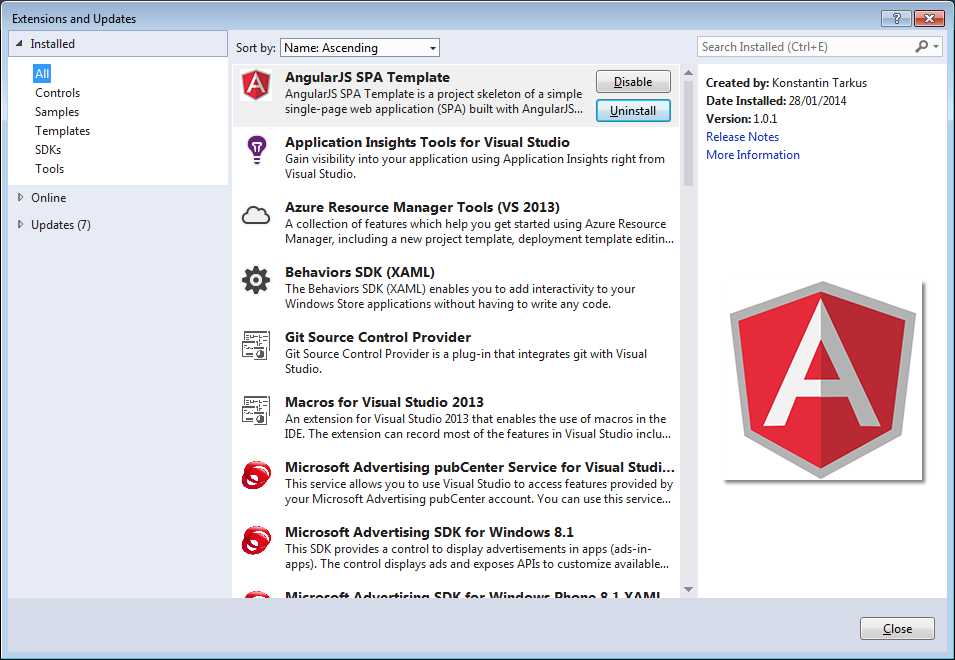Click the AngularJS SPA Template shield icon
This screenshot has width=955, height=660.
click(x=256, y=85)
